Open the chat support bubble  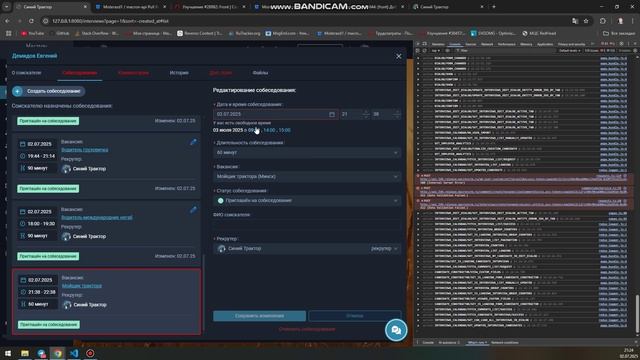[x=396, y=330]
